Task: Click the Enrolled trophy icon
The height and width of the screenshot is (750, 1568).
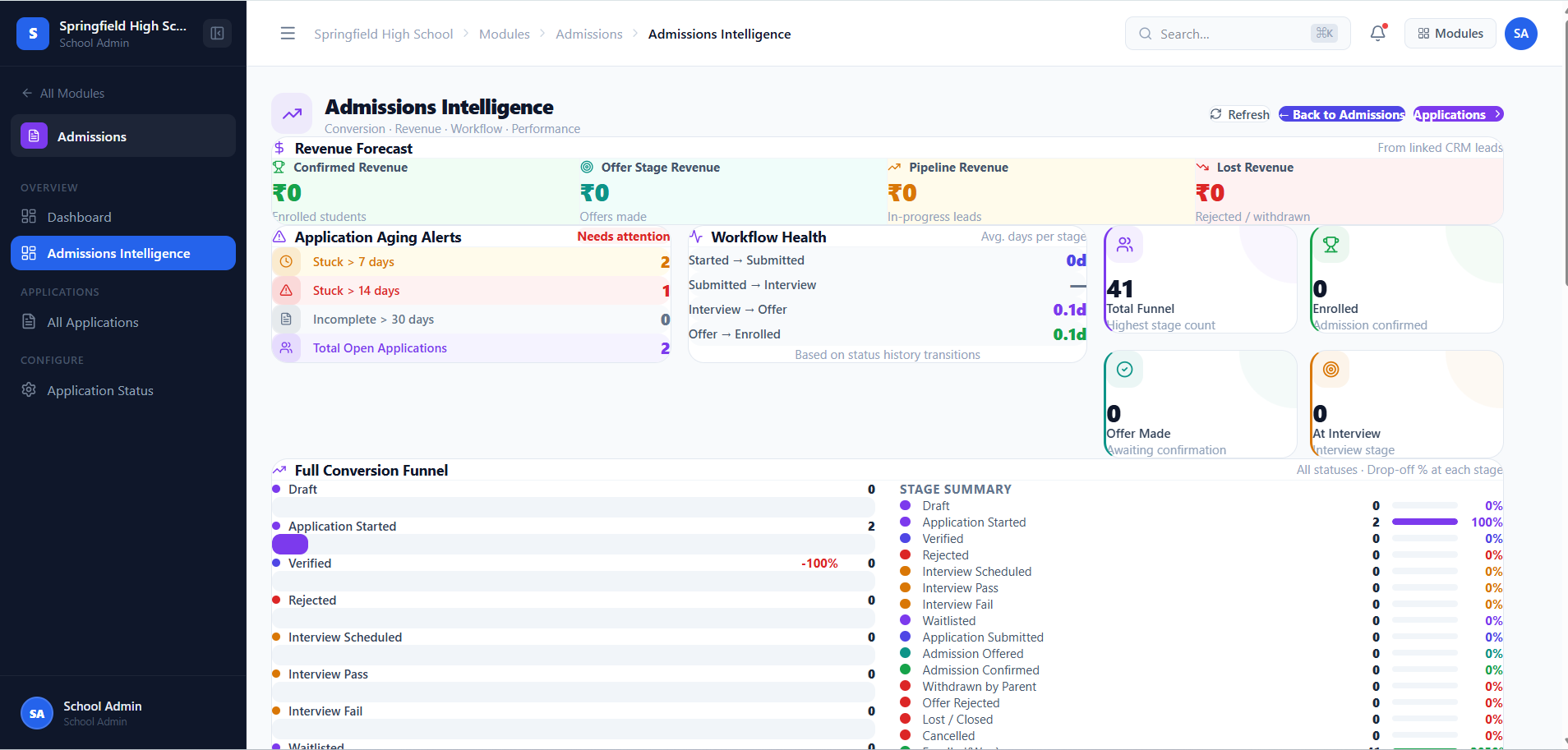Action: 1331,244
